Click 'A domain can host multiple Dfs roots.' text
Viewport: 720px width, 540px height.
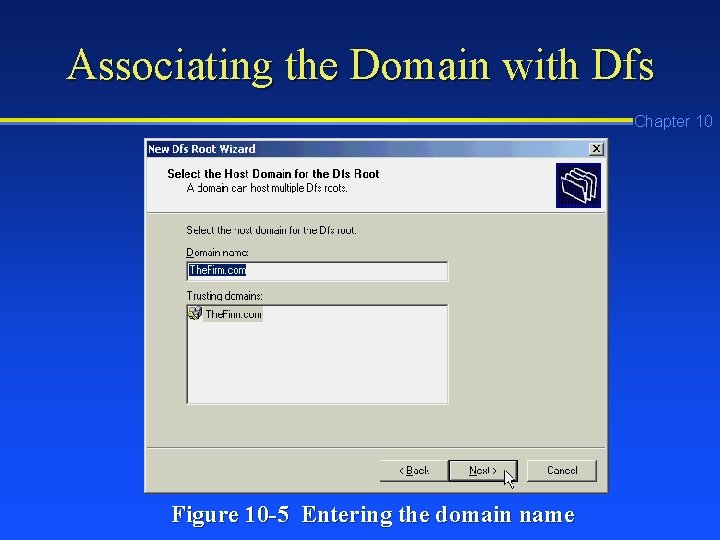click(267, 188)
